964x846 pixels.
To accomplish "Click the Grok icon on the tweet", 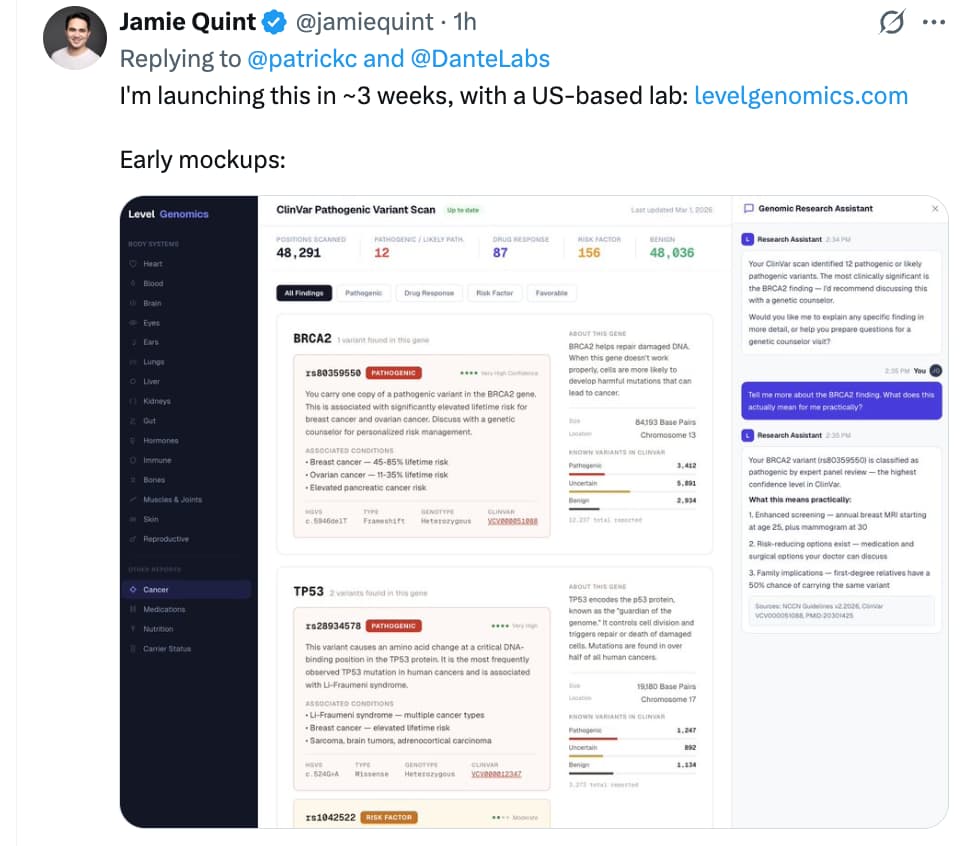I will pos(887,23).
